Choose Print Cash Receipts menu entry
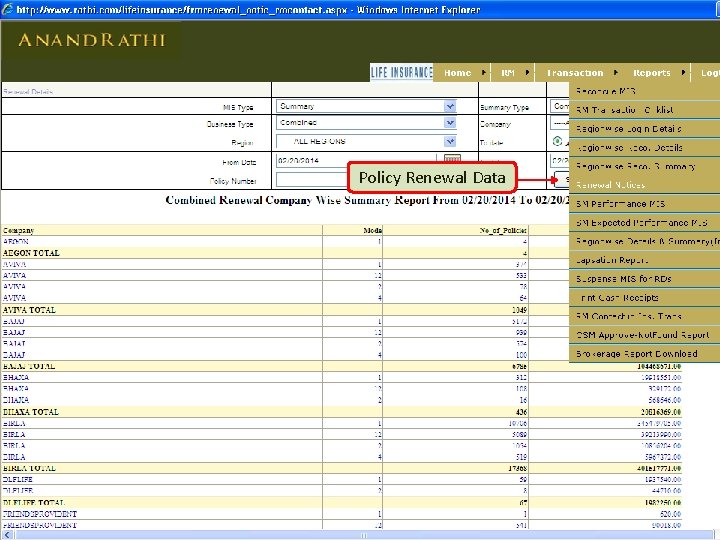Viewport: 720px width, 540px height. pos(644,298)
